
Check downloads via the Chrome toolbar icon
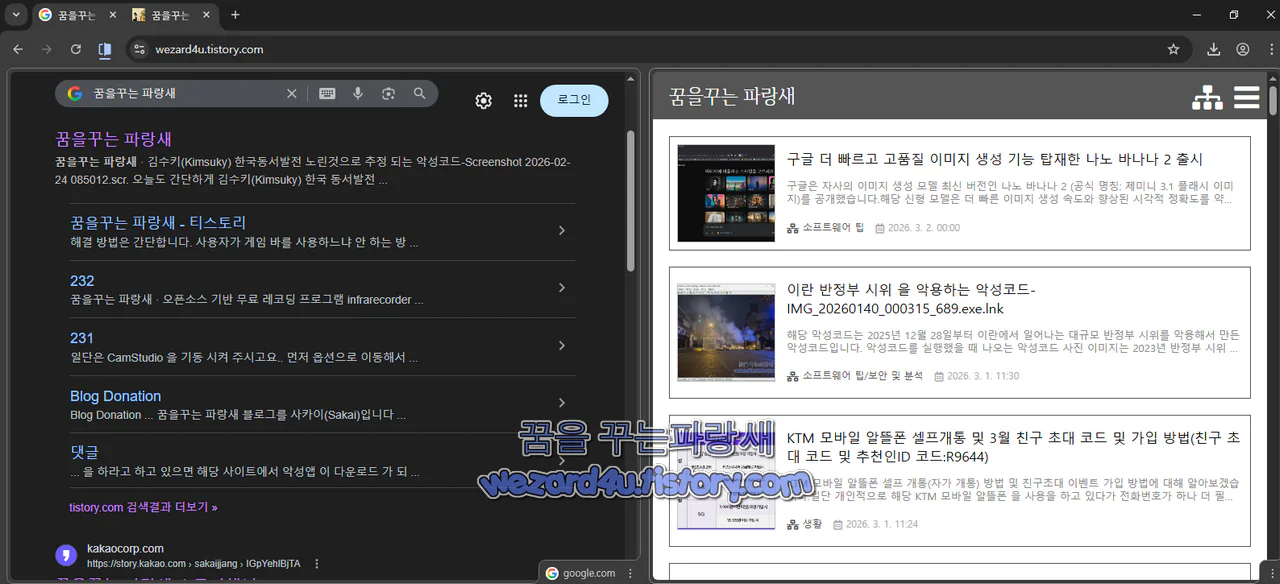tap(1213, 48)
